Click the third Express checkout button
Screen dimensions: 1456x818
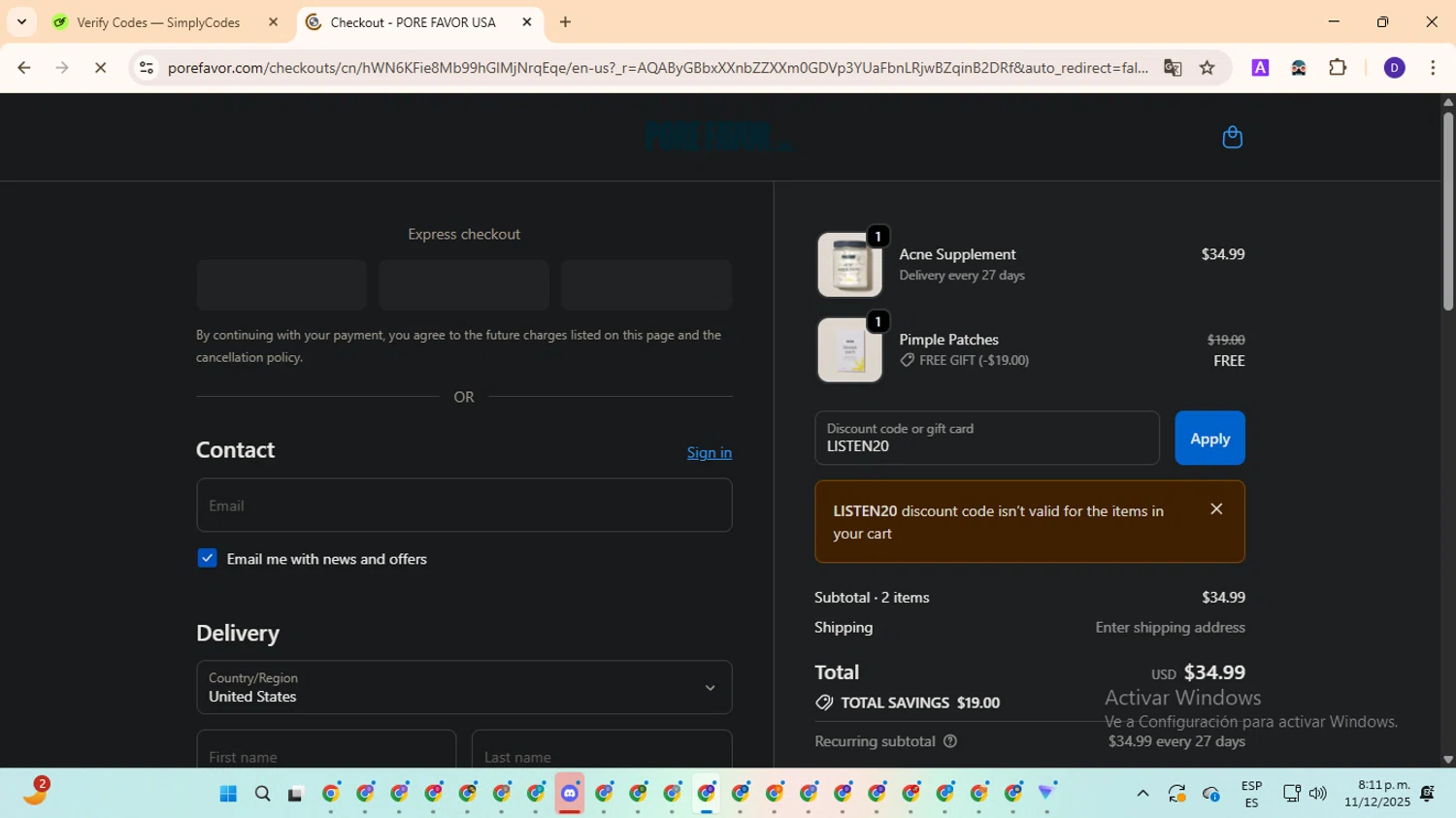tap(646, 285)
